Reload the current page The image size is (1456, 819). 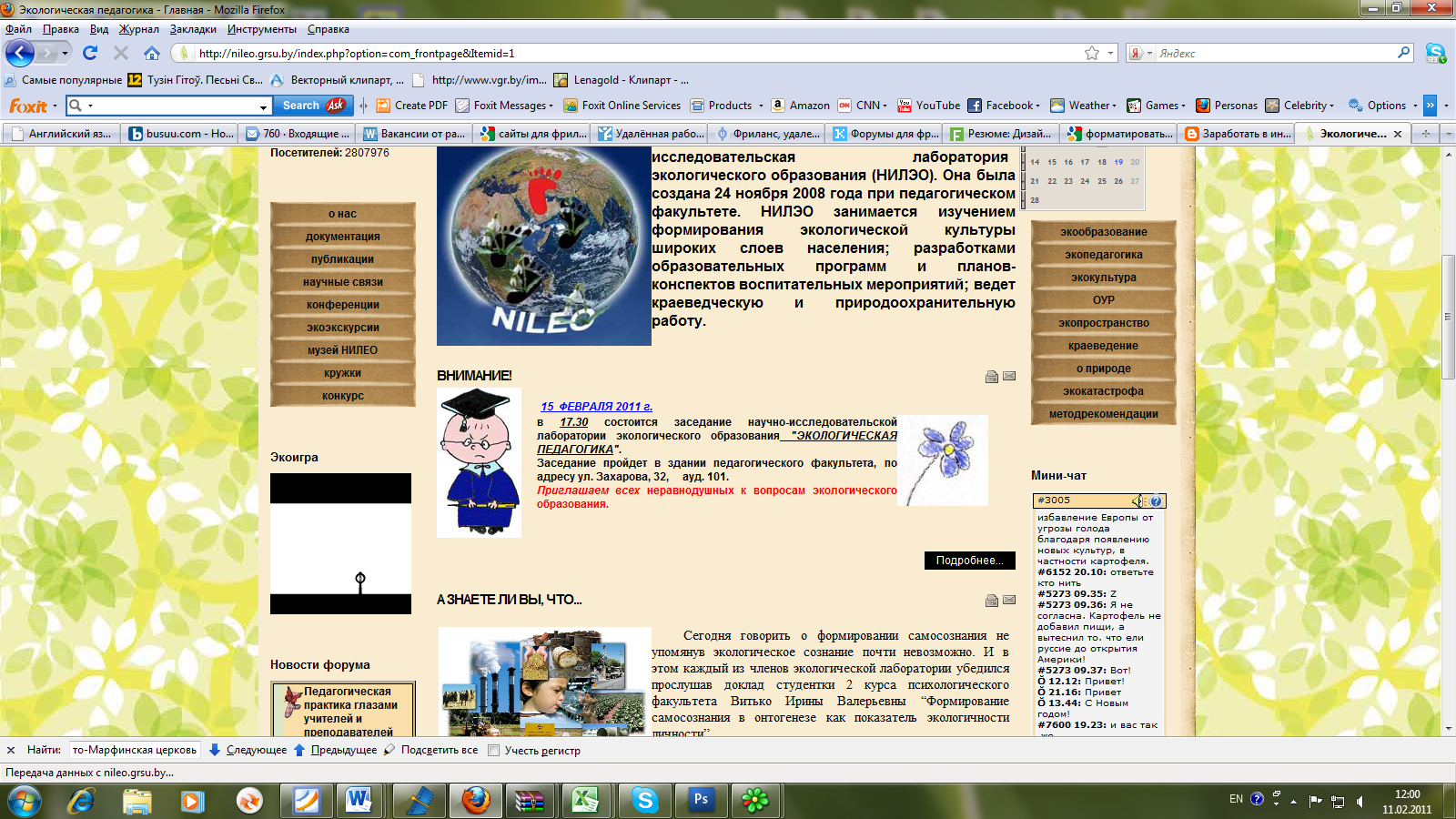tap(90, 53)
